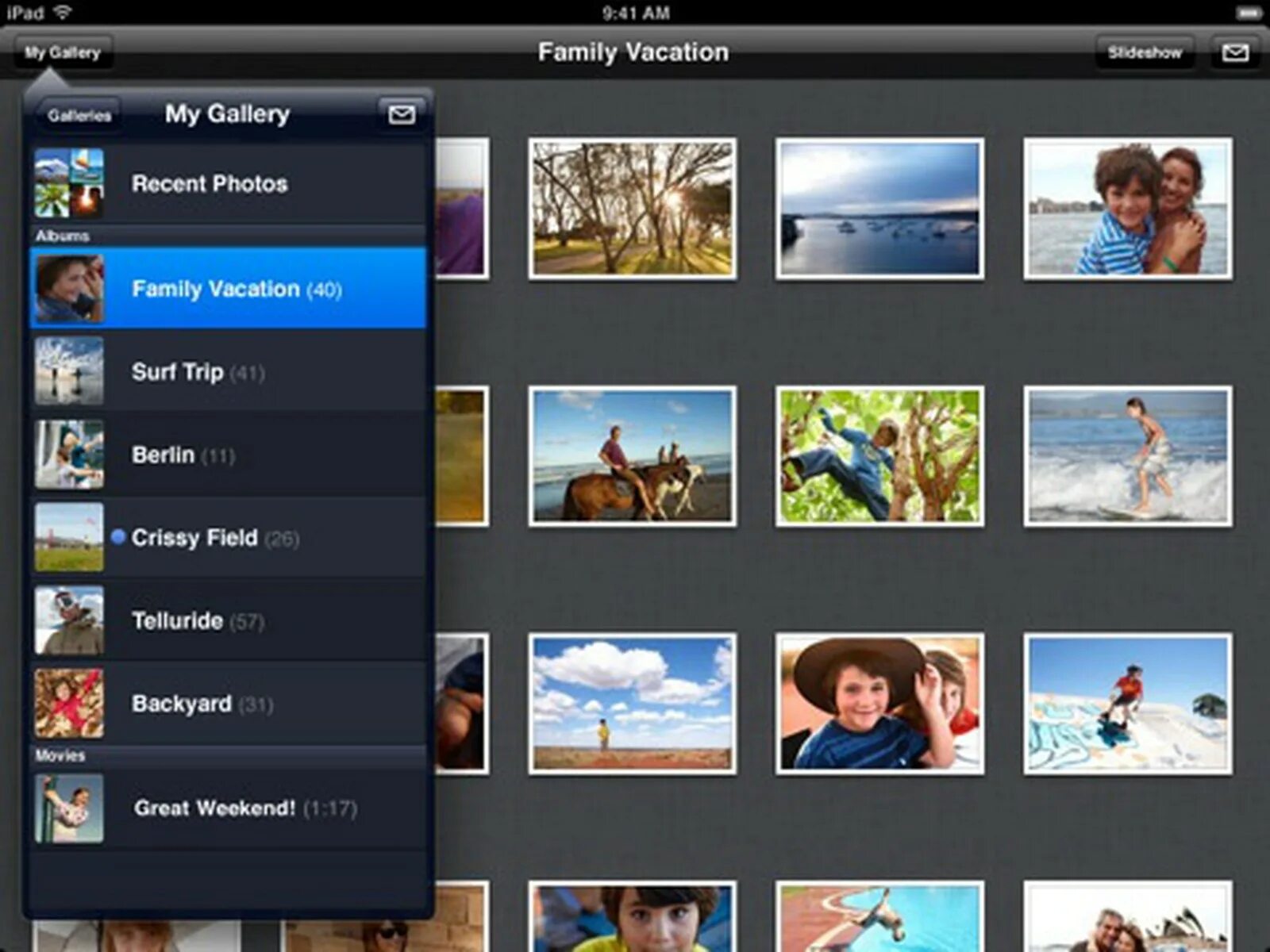Go back to Galleries

coord(78,116)
